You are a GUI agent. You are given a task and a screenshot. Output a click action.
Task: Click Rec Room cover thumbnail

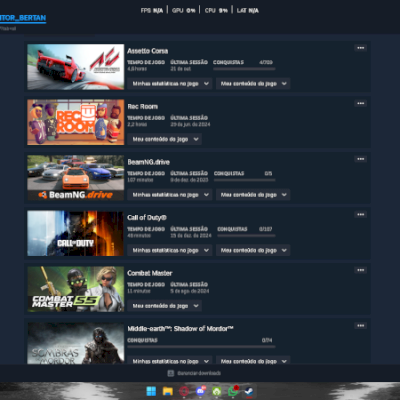tap(76, 122)
